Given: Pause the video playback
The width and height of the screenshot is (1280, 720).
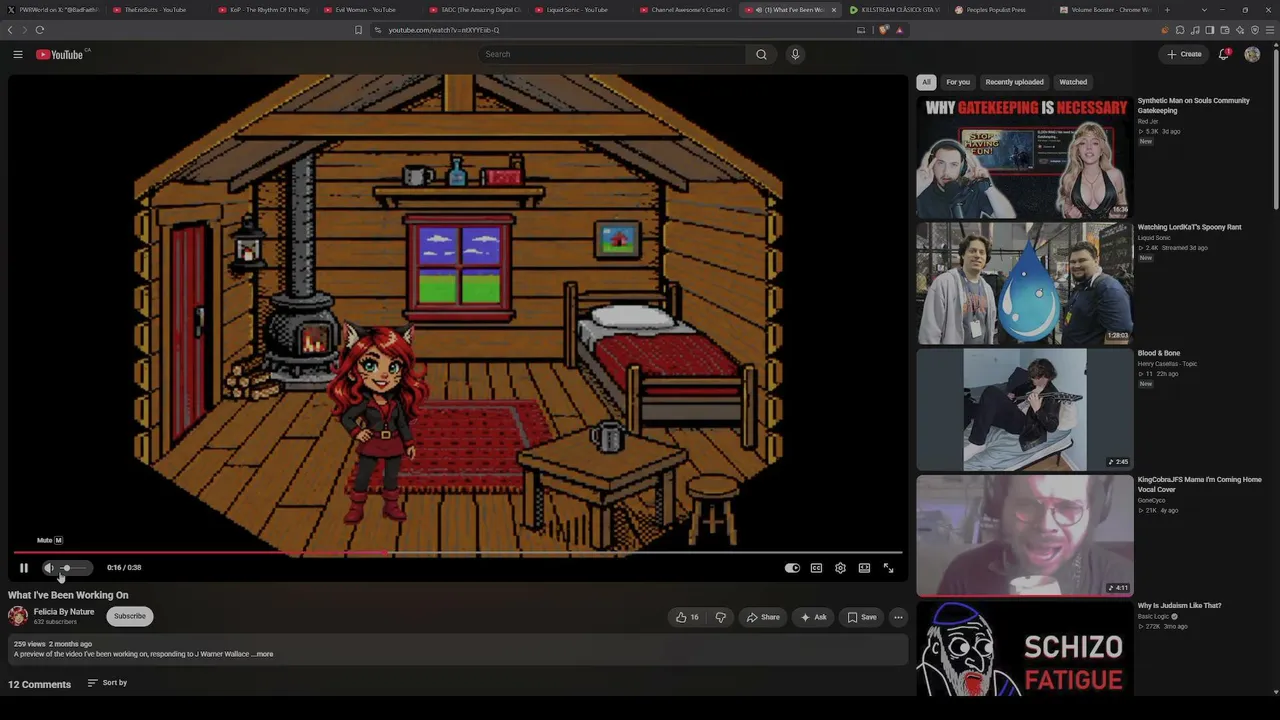Looking at the screenshot, I should (x=24, y=568).
